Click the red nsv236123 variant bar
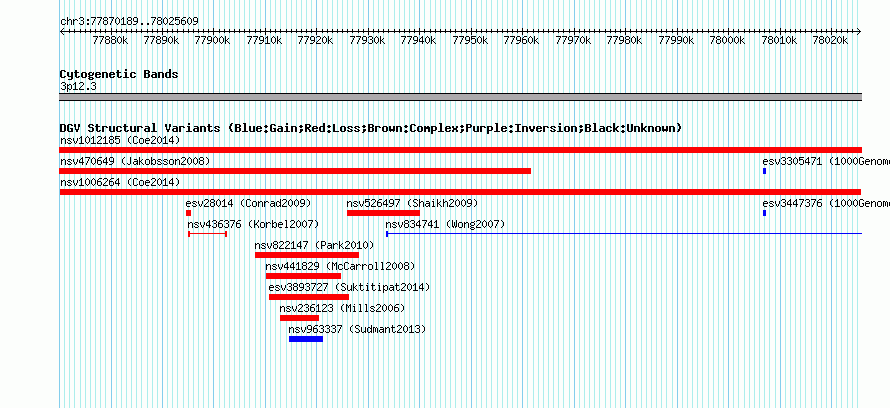Image resolution: width=890 pixels, height=408 pixels. 299,318
